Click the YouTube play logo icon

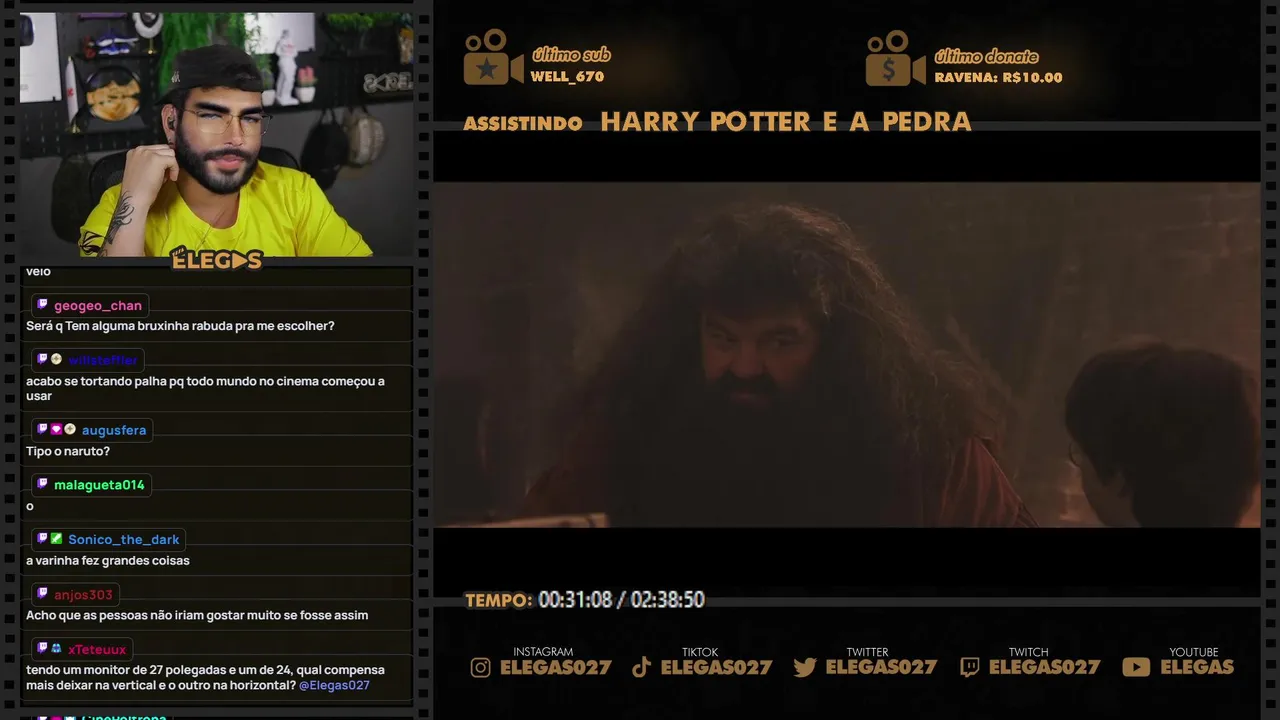[x=1136, y=667]
